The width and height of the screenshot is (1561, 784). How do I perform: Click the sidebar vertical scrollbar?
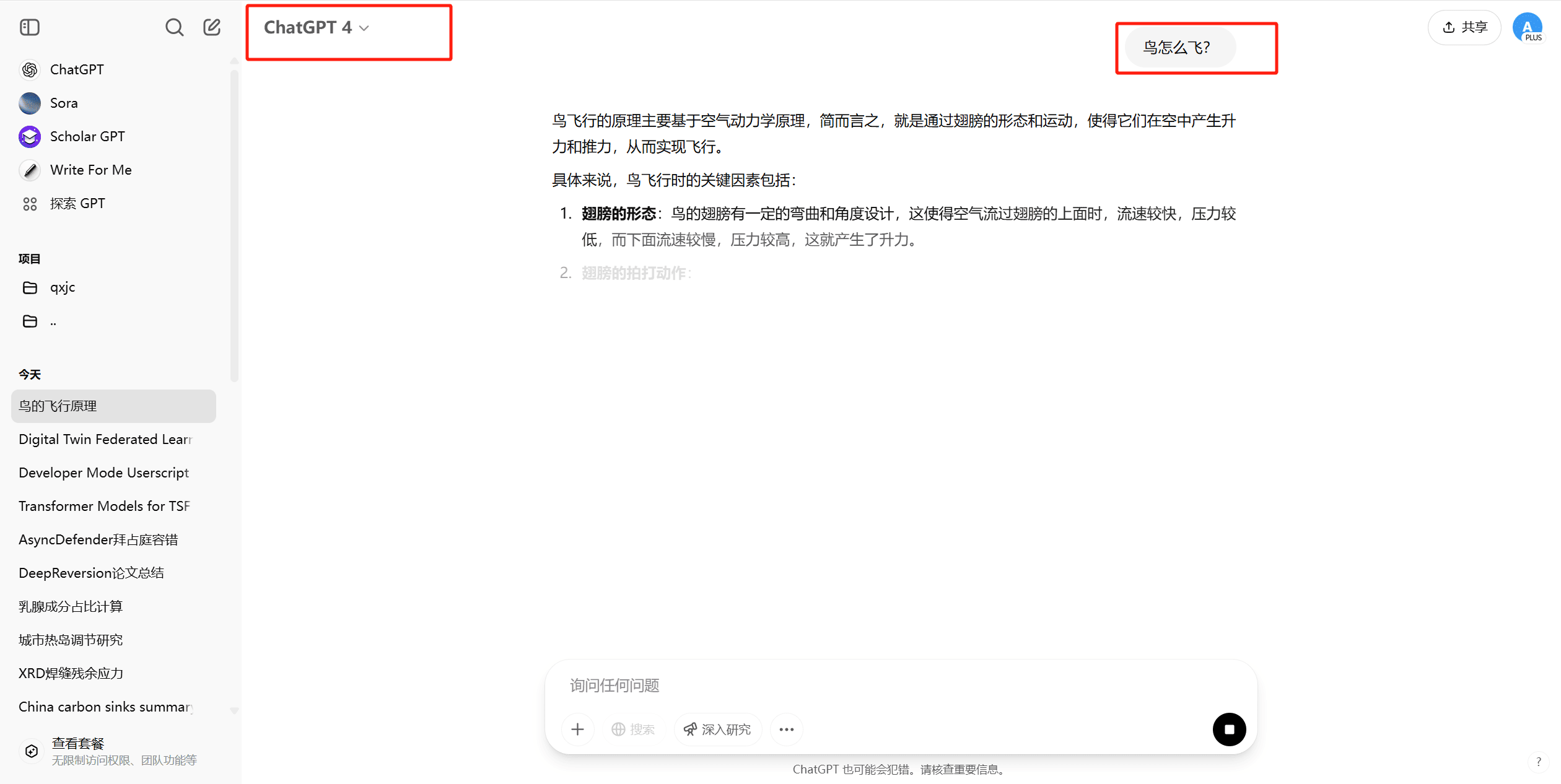[234, 226]
